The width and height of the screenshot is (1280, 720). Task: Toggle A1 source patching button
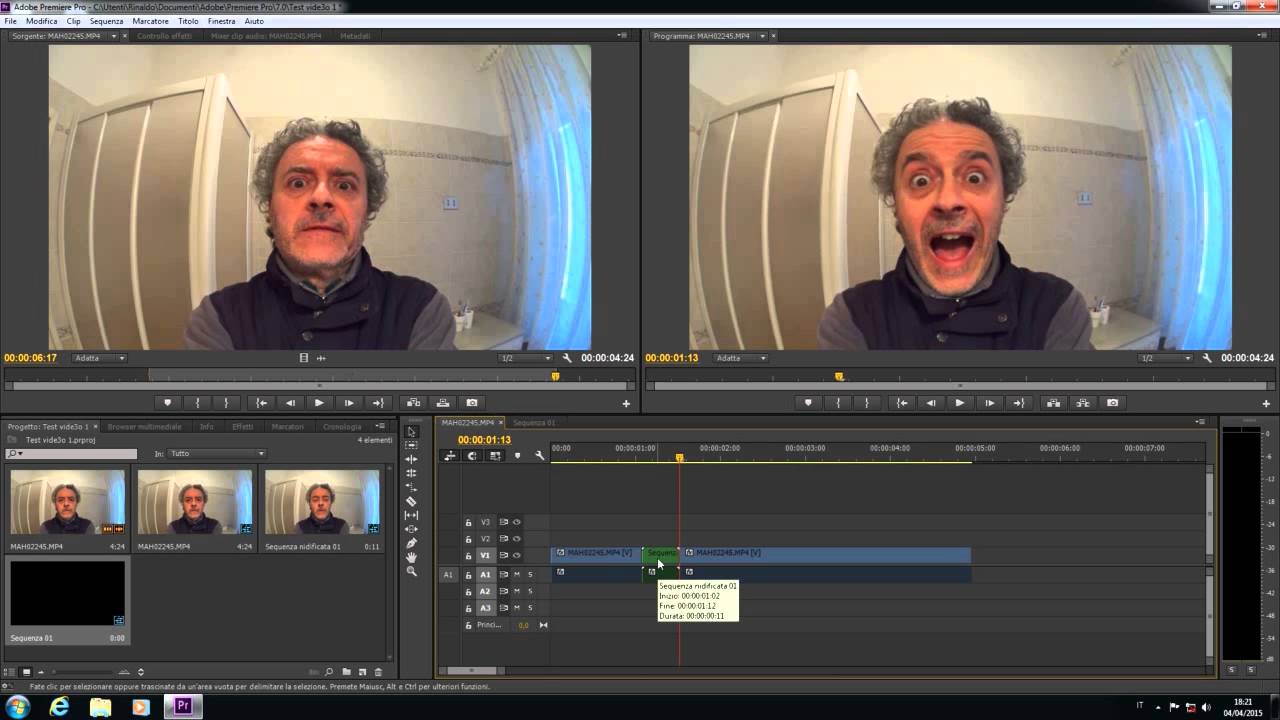click(x=448, y=575)
